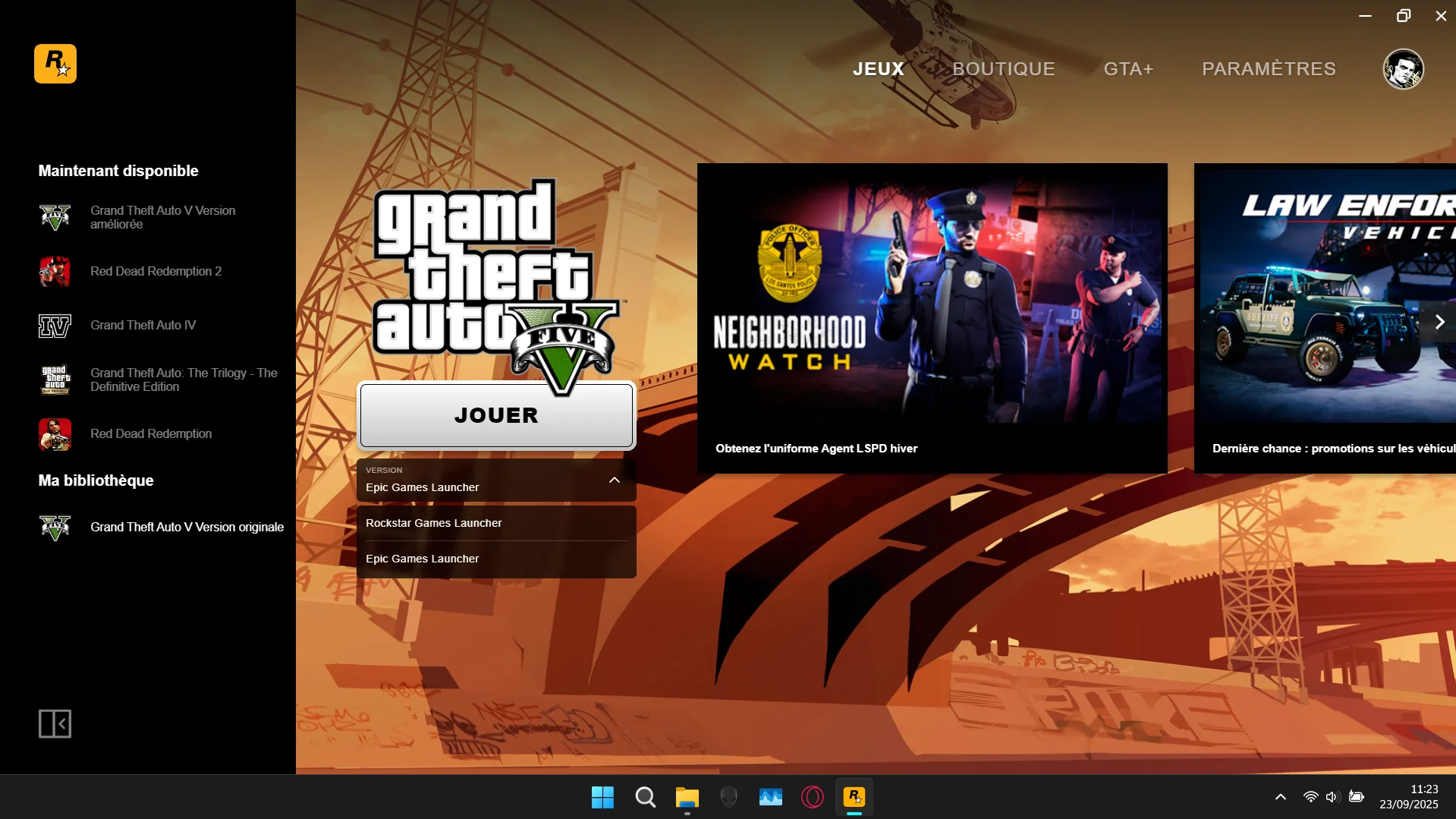Click the Grand Theft Auto IV icon
Image resolution: width=1456 pixels, height=819 pixels.
pyautogui.click(x=55, y=326)
